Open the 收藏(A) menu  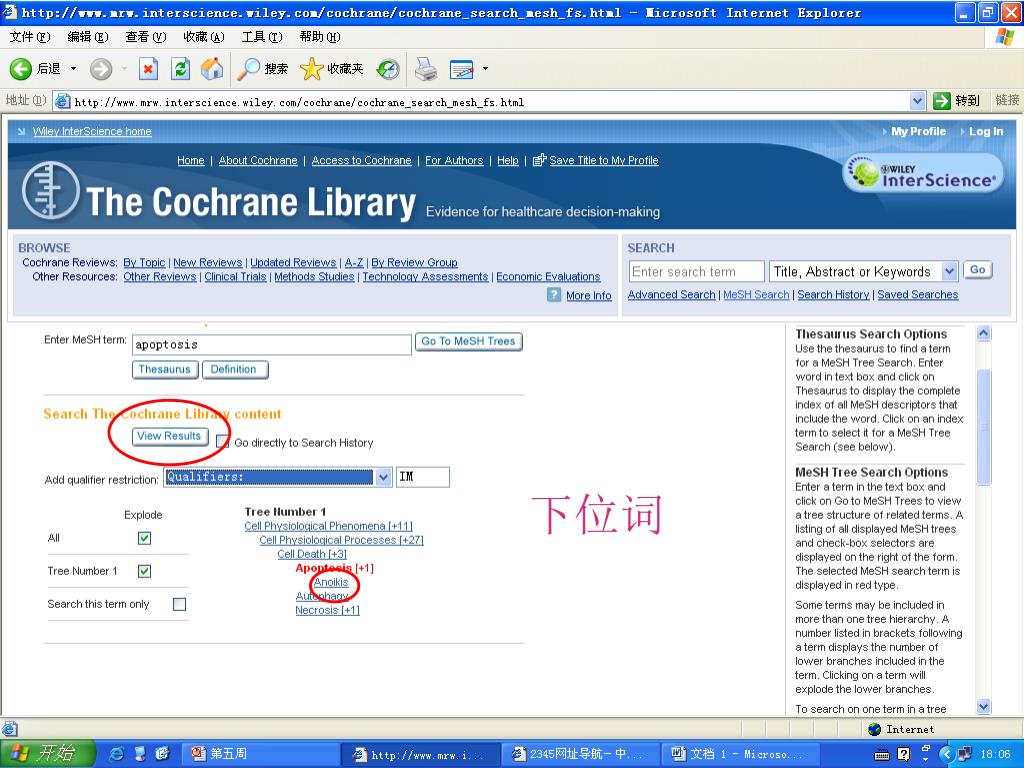pyautogui.click(x=203, y=37)
